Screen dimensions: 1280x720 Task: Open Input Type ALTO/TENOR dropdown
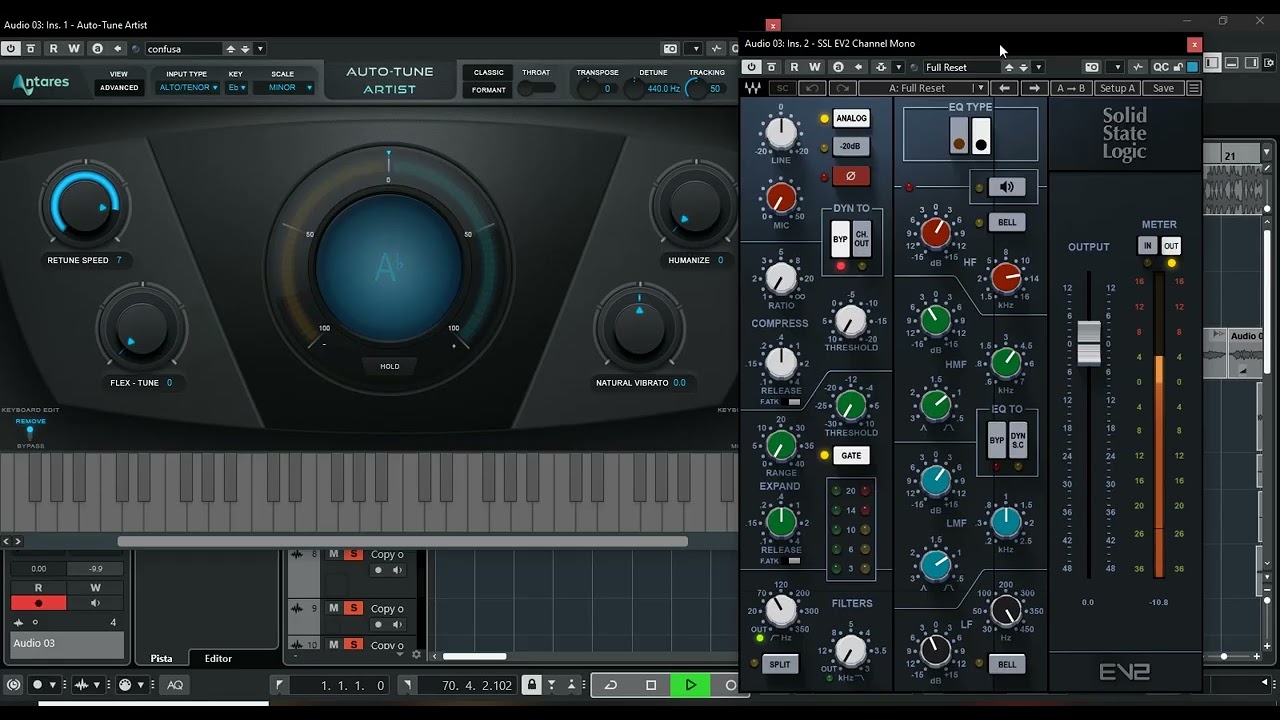[x=187, y=88]
